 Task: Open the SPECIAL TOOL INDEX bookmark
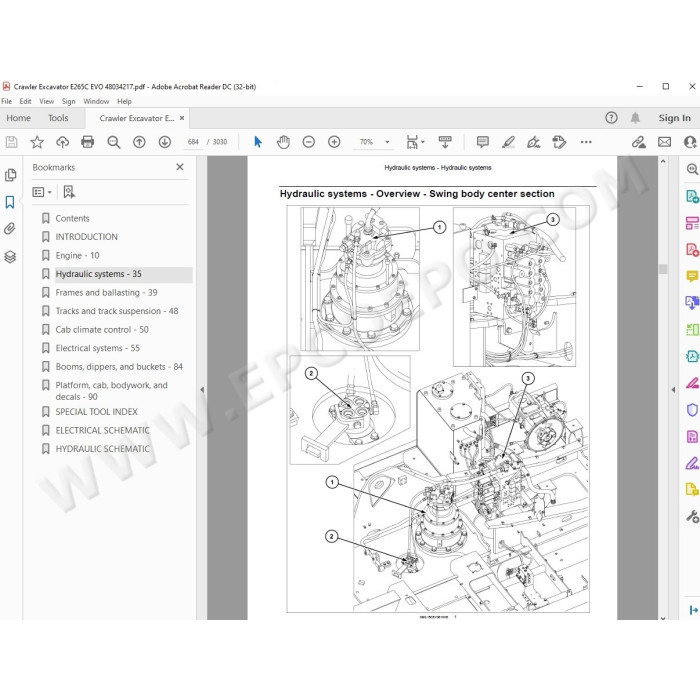coord(96,412)
